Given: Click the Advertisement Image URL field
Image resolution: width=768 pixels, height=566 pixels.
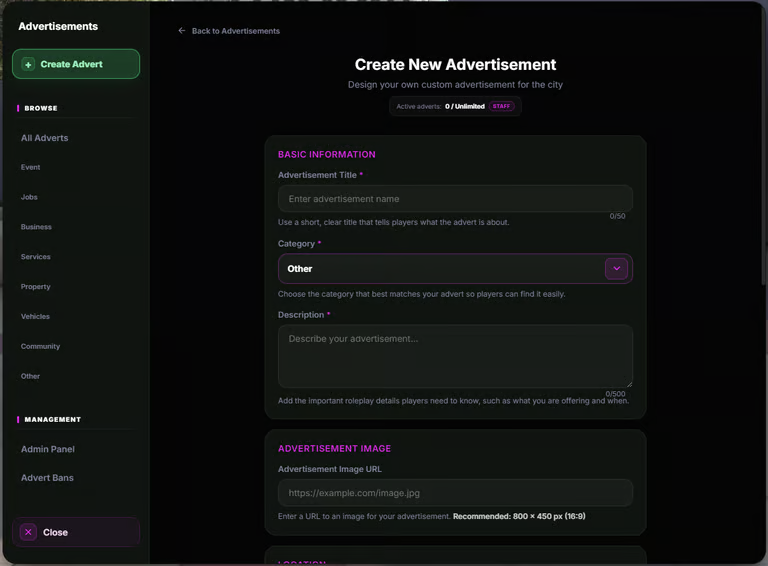Looking at the screenshot, I should [455, 493].
